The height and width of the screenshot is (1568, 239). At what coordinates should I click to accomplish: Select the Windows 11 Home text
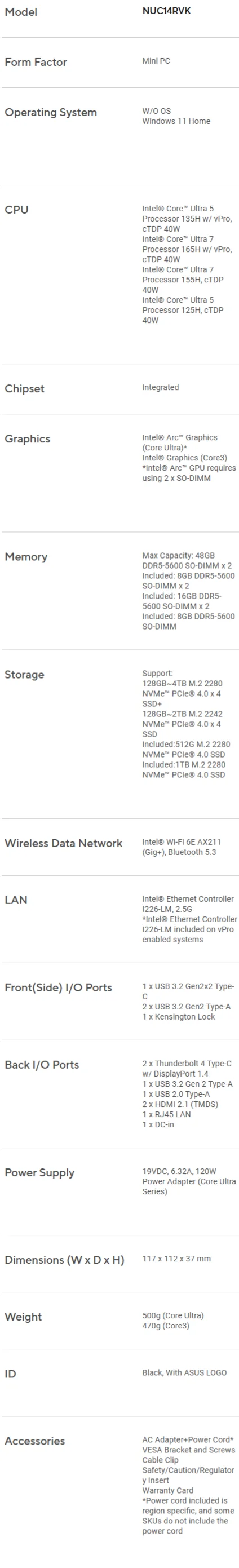tap(176, 121)
